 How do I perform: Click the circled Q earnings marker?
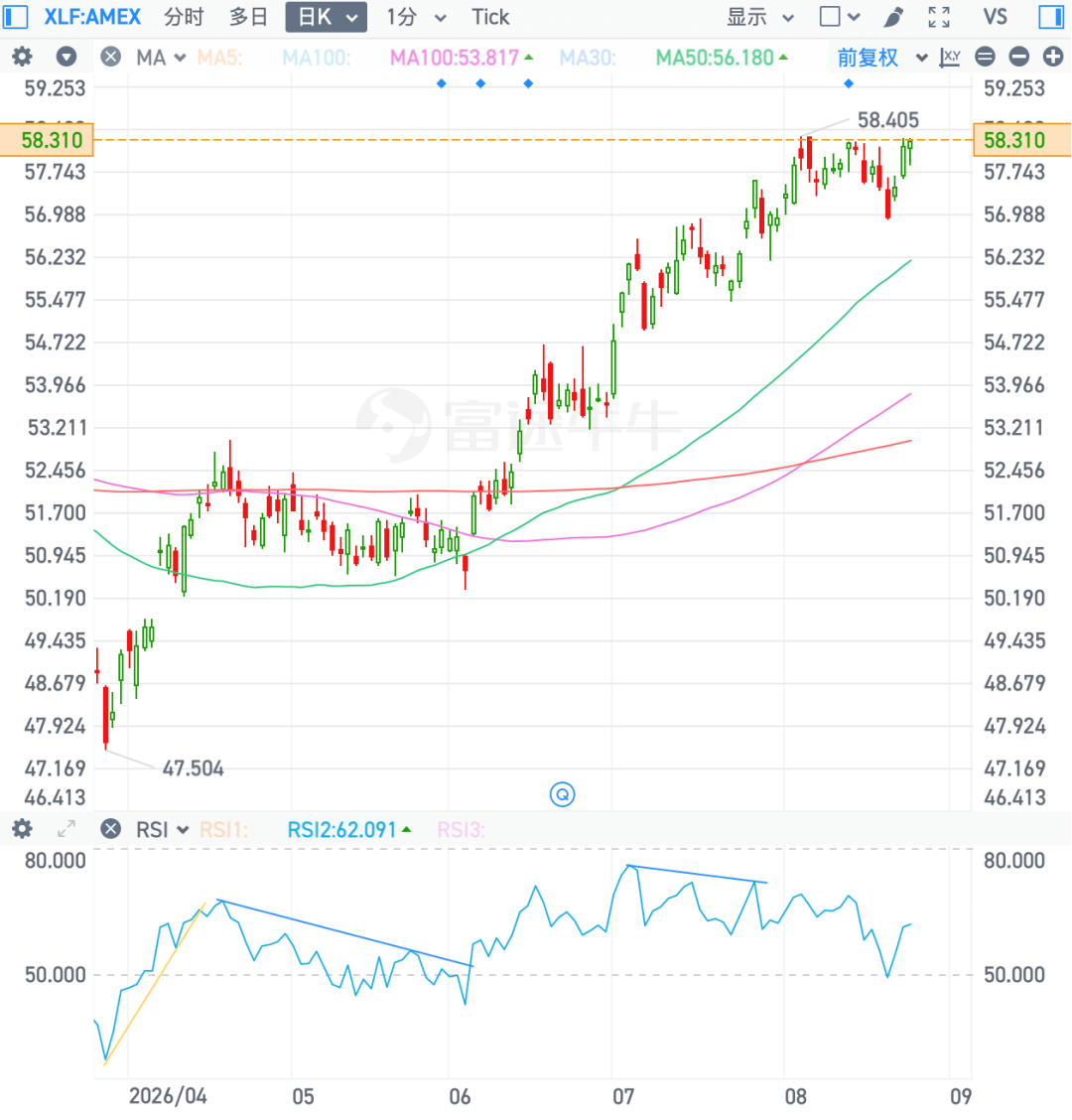click(563, 794)
